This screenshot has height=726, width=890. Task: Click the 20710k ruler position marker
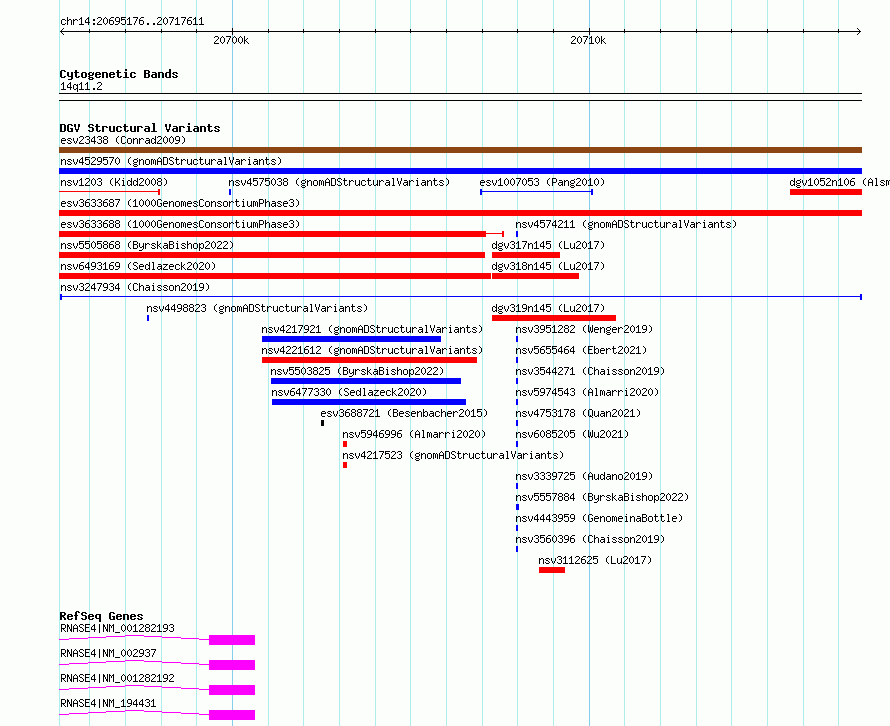[589, 40]
